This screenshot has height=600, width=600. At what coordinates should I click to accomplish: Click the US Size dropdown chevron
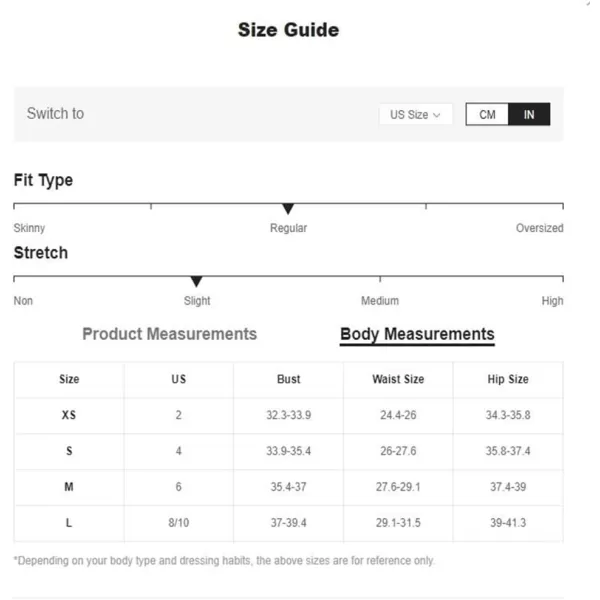coord(437,115)
